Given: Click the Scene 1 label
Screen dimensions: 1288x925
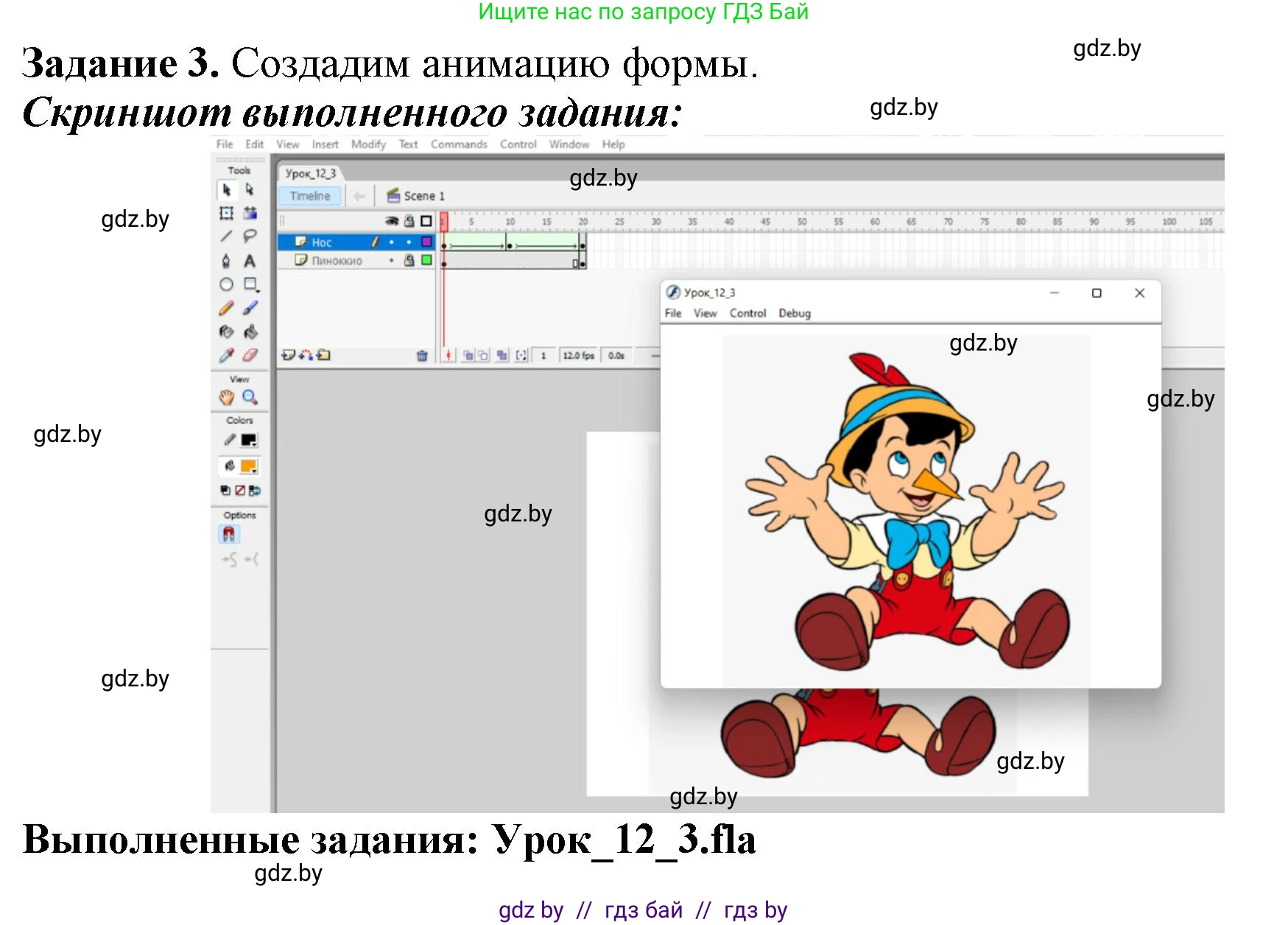Looking at the screenshot, I should click(x=423, y=196).
